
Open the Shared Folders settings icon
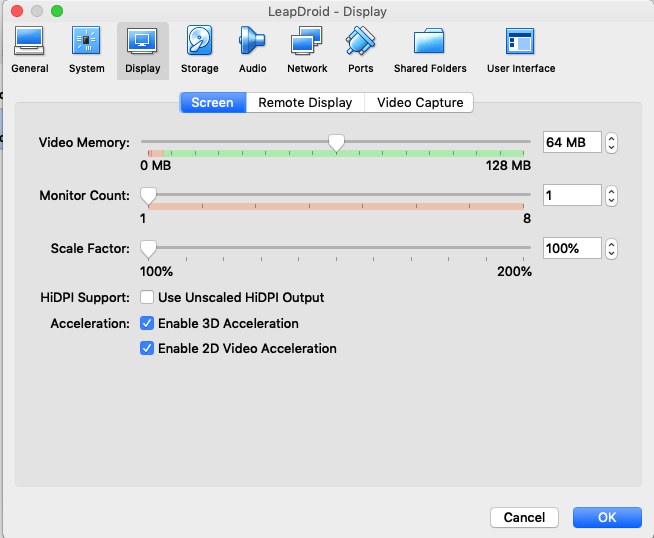pos(430,49)
